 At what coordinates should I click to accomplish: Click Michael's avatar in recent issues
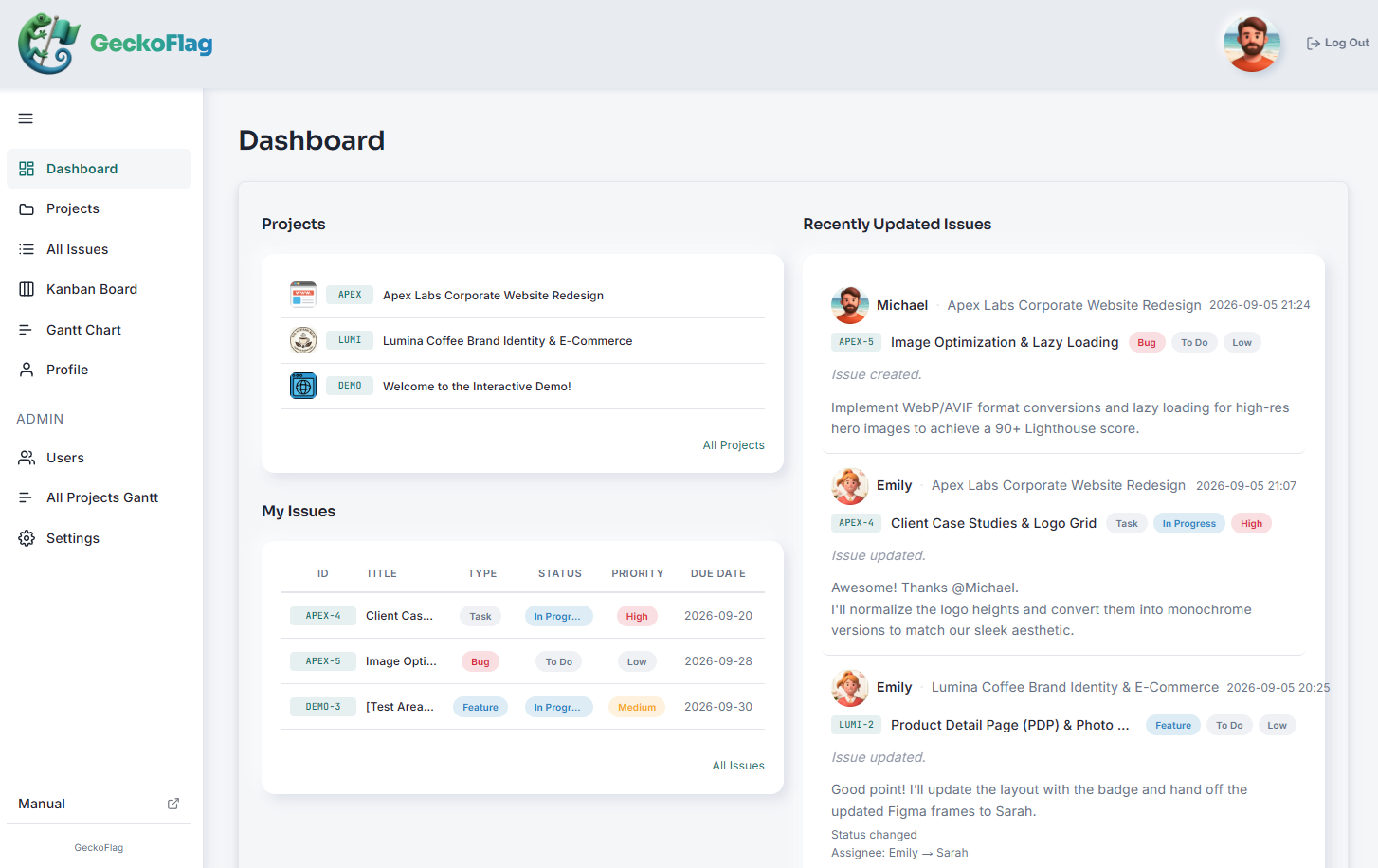tap(850, 305)
